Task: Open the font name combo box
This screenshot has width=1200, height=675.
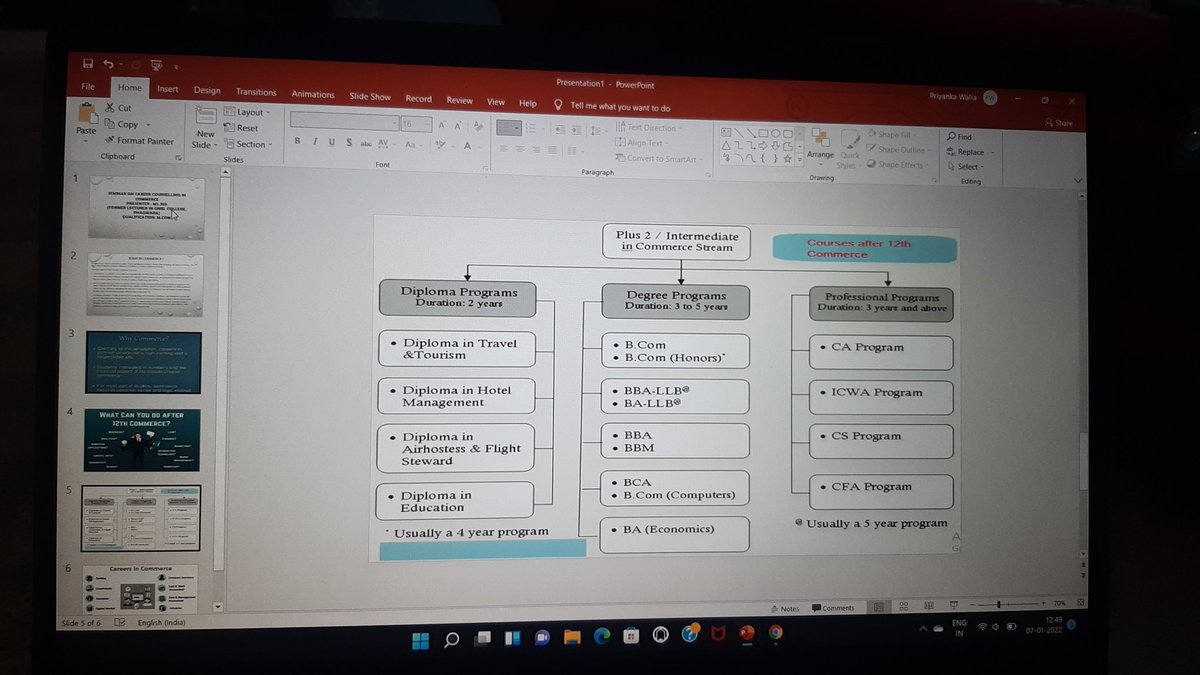Action: pos(343,120)
